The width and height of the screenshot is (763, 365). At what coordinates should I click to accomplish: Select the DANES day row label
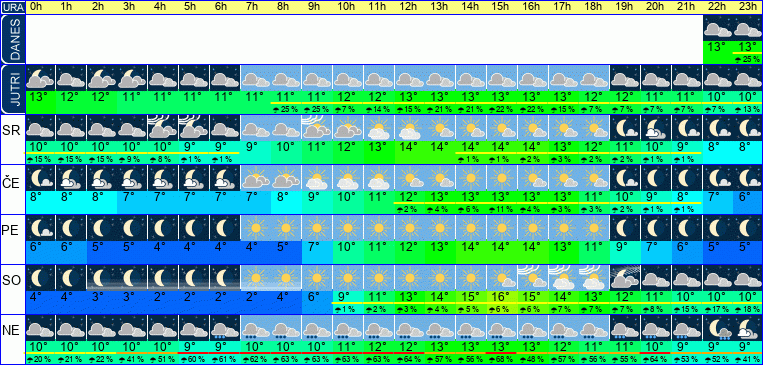click(12, 39)
